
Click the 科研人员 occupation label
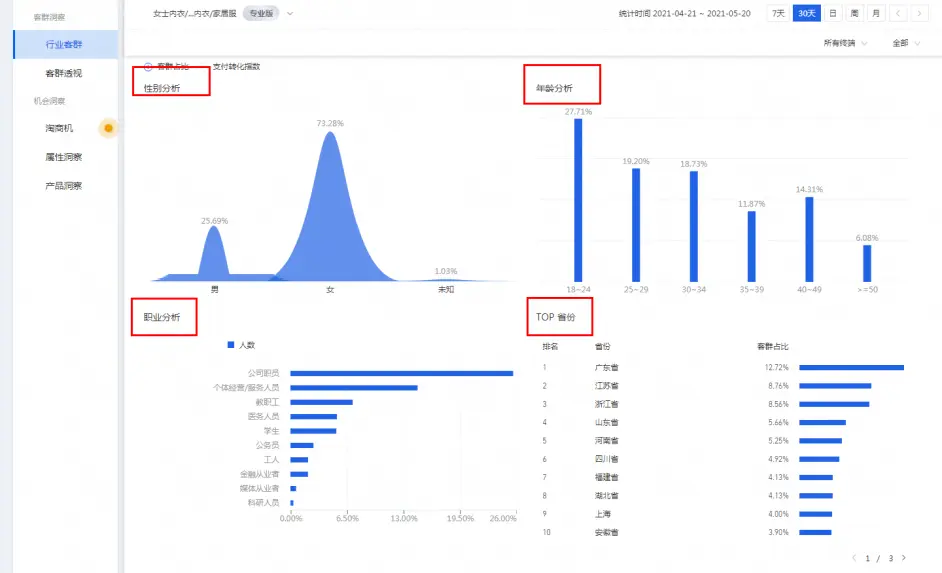tap(264, 503)
